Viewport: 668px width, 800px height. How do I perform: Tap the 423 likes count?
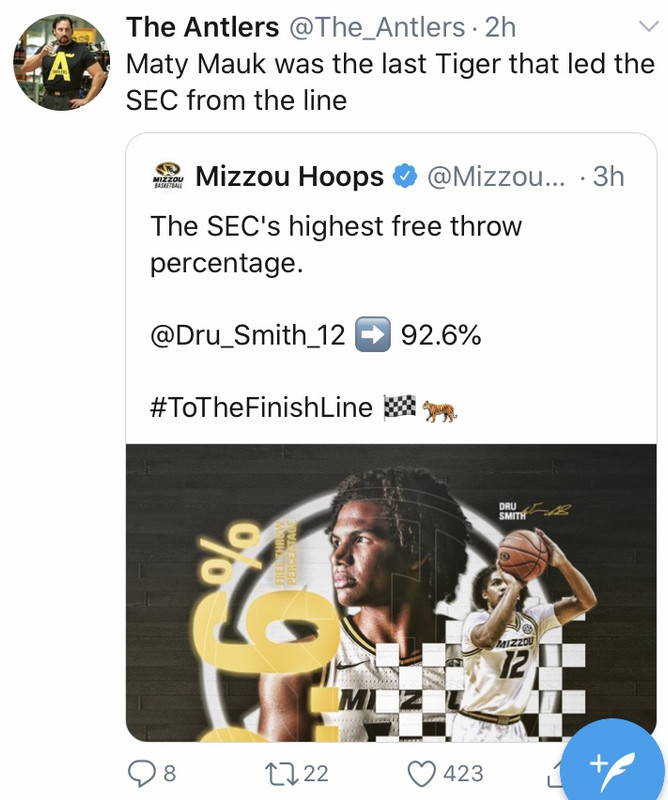463,773
